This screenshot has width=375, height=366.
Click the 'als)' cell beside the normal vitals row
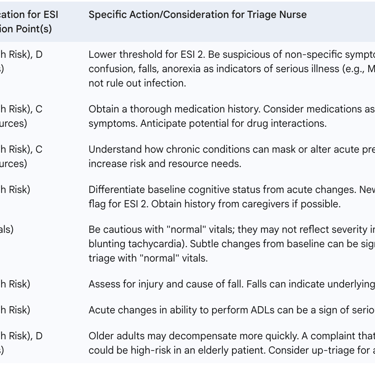click(x=7, y=229)
